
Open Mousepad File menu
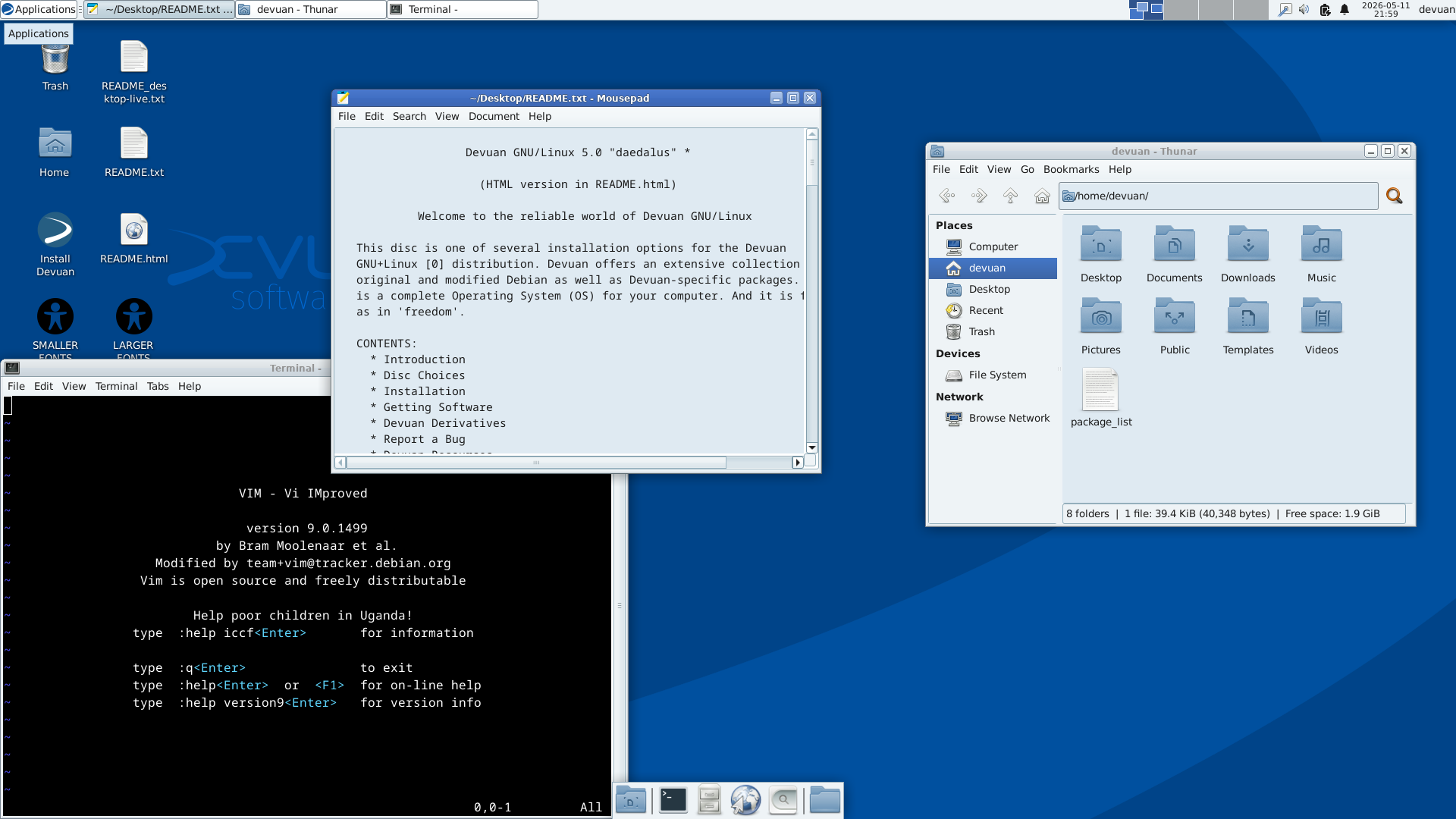click(347, 116)
